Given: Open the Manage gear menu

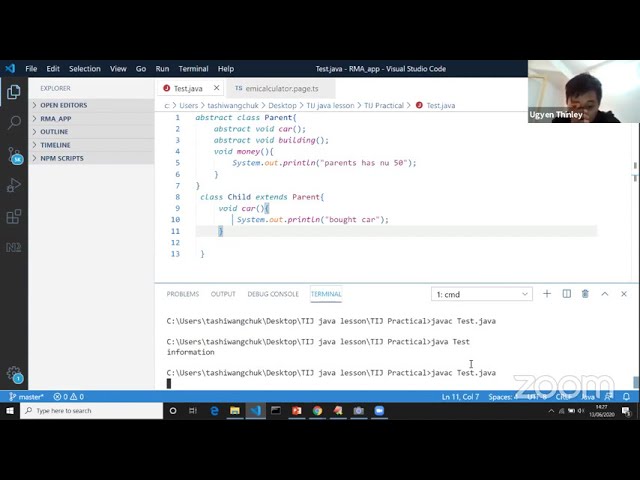Looking at the screenshot, I should tap(14, 373).
